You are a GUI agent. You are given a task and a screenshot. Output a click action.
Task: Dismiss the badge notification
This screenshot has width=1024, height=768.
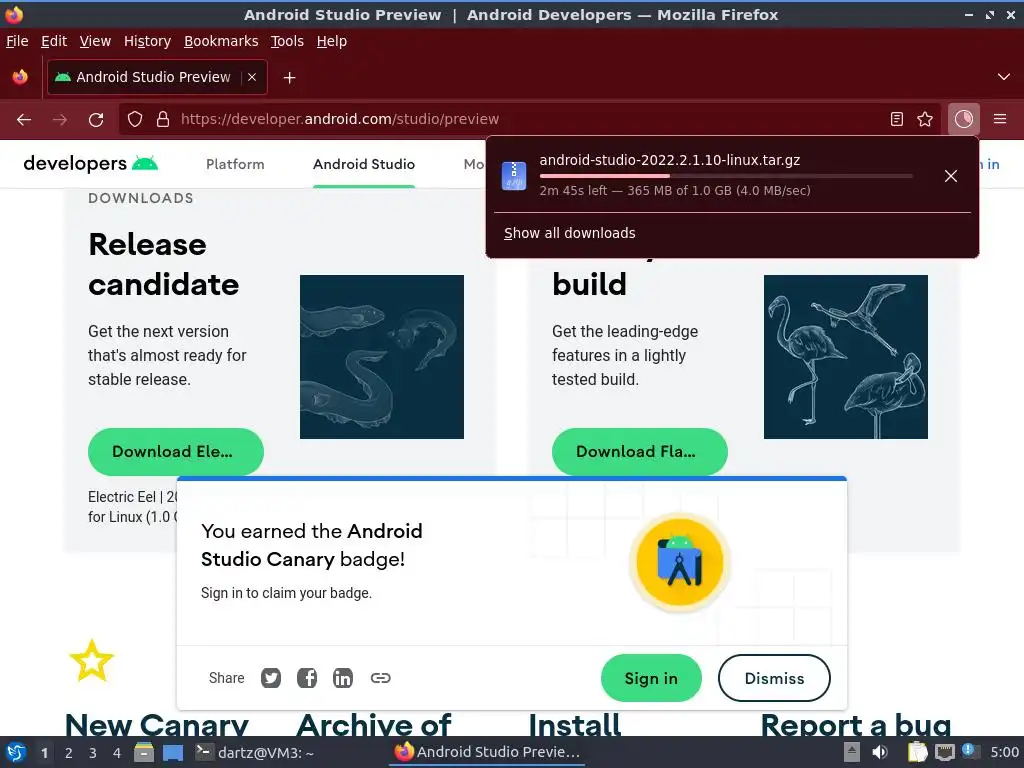(x=774, y=678)
